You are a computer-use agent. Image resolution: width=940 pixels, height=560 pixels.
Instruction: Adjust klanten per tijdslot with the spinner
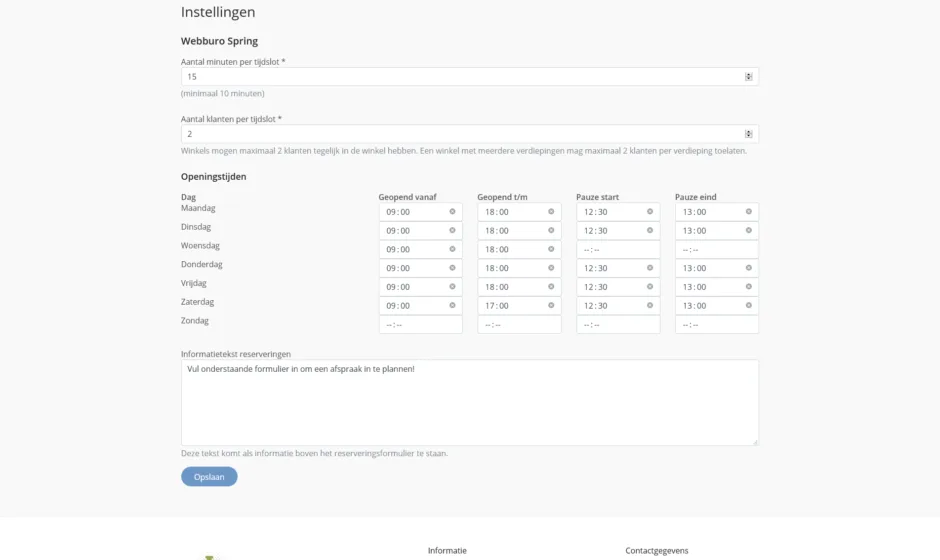coord(749,134)
